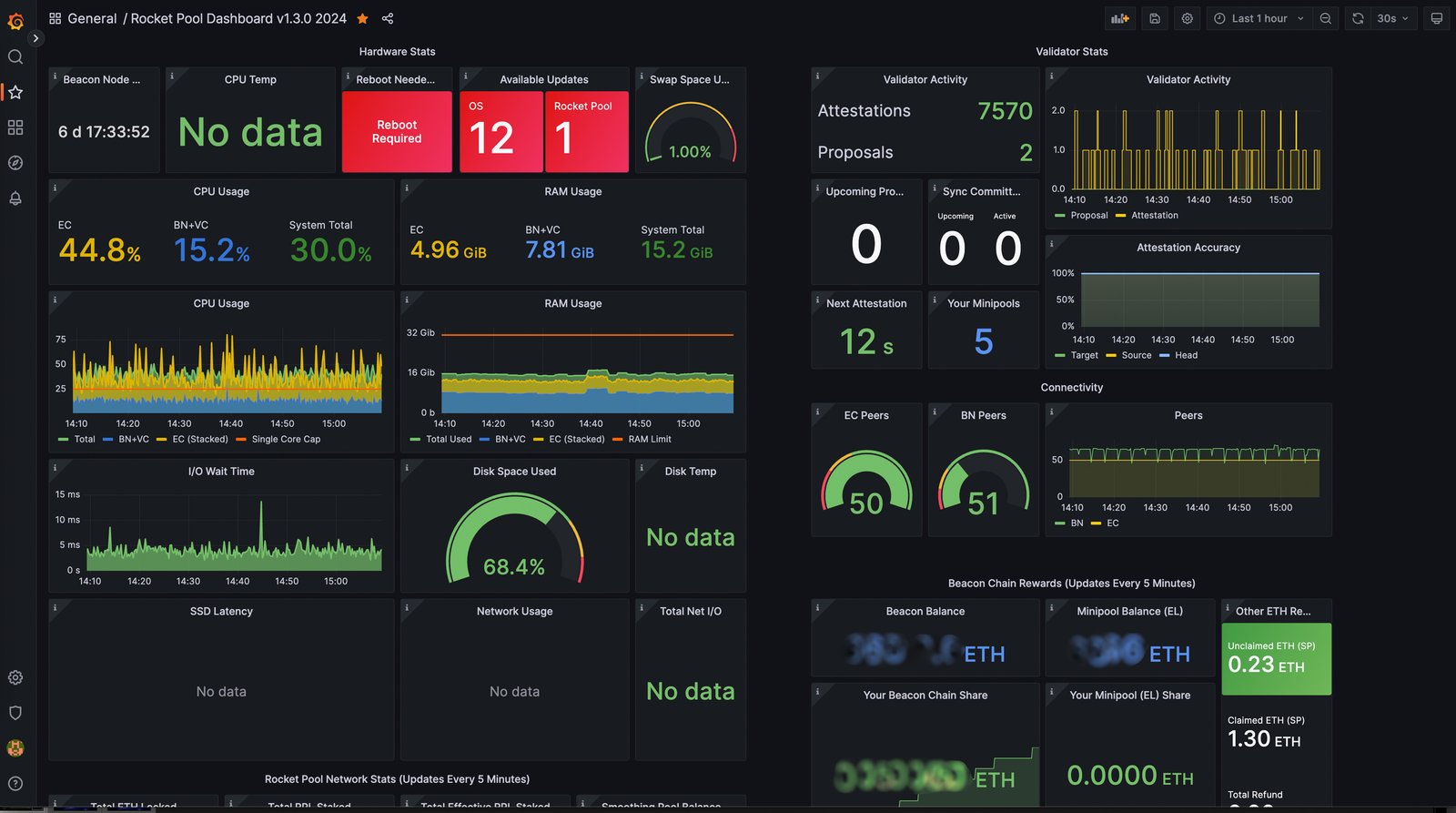
Task: Click the Add panel icon in toolbar
Action: point(1120,18)
